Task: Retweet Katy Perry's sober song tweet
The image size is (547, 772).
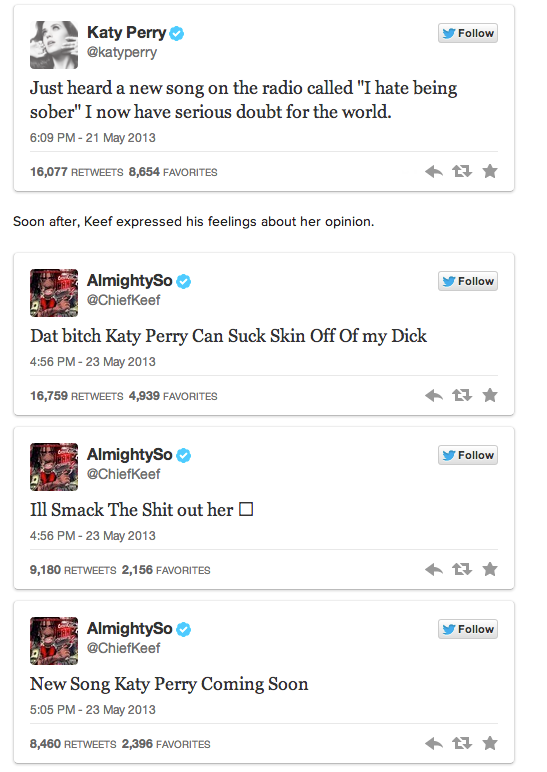Action: [462, 171]
